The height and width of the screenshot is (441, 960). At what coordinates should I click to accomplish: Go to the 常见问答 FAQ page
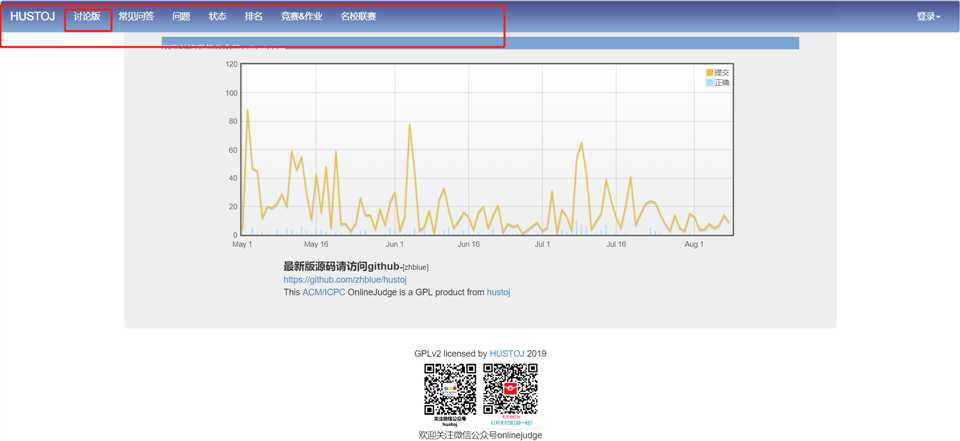[136, 17]
